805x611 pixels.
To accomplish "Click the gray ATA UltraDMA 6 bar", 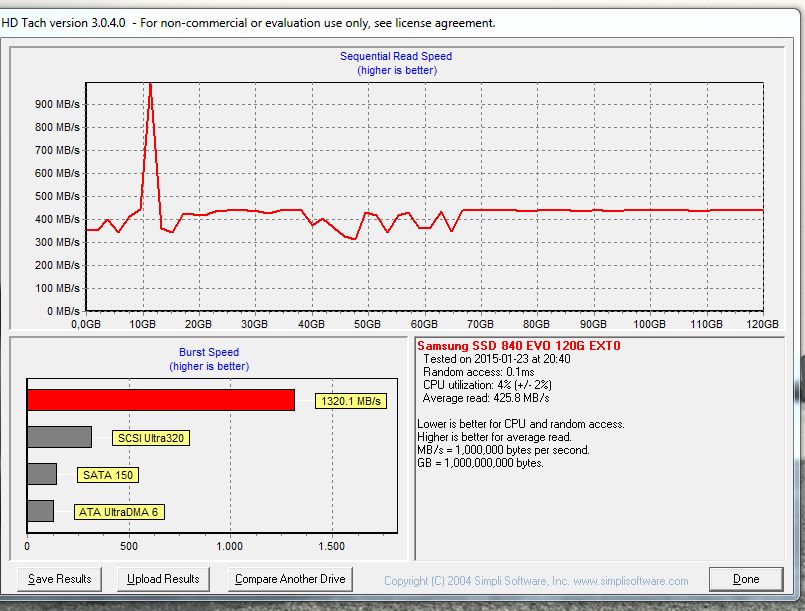I will 40,511.
